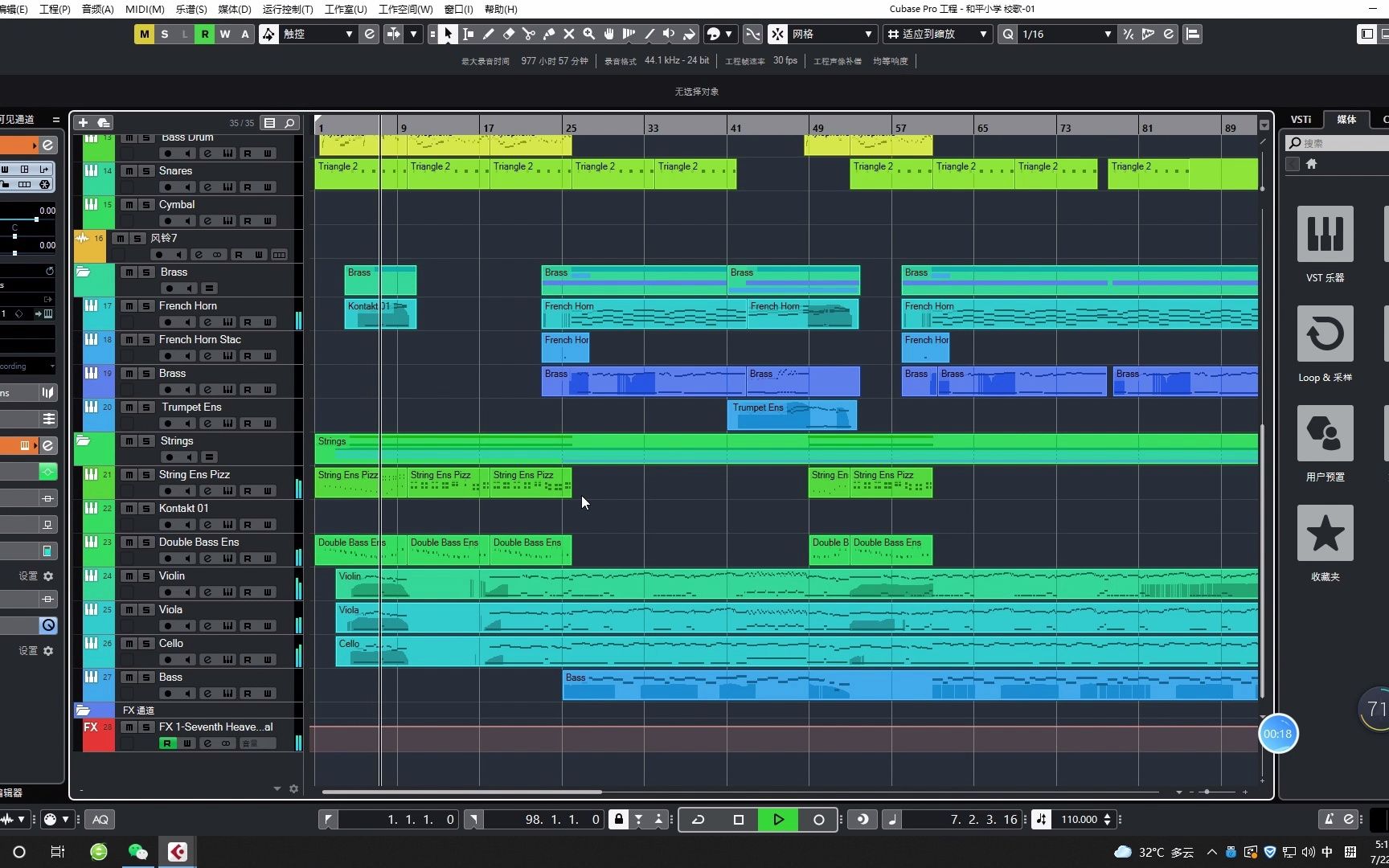1389x868 pixels.
Task: Open the Audio 音频(A) menu
Action: [x=97, y=9]
